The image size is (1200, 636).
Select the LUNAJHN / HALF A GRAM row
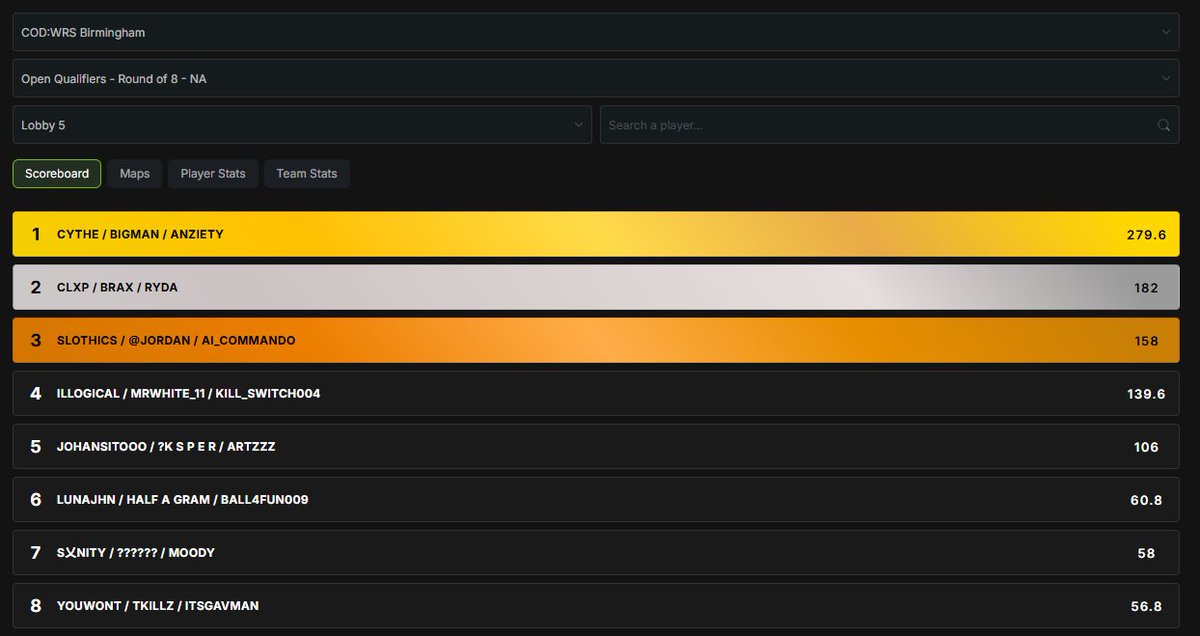(x=596, y=499)
